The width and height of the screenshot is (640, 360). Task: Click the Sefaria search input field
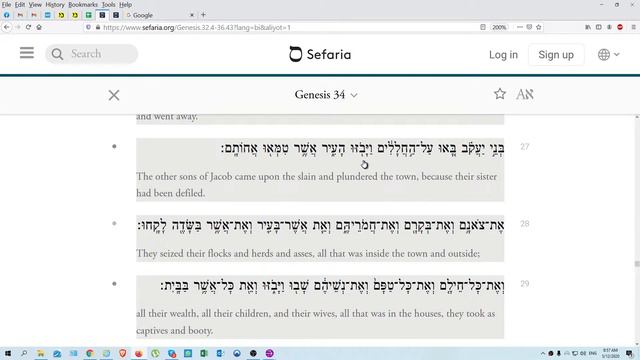[91, 54]
